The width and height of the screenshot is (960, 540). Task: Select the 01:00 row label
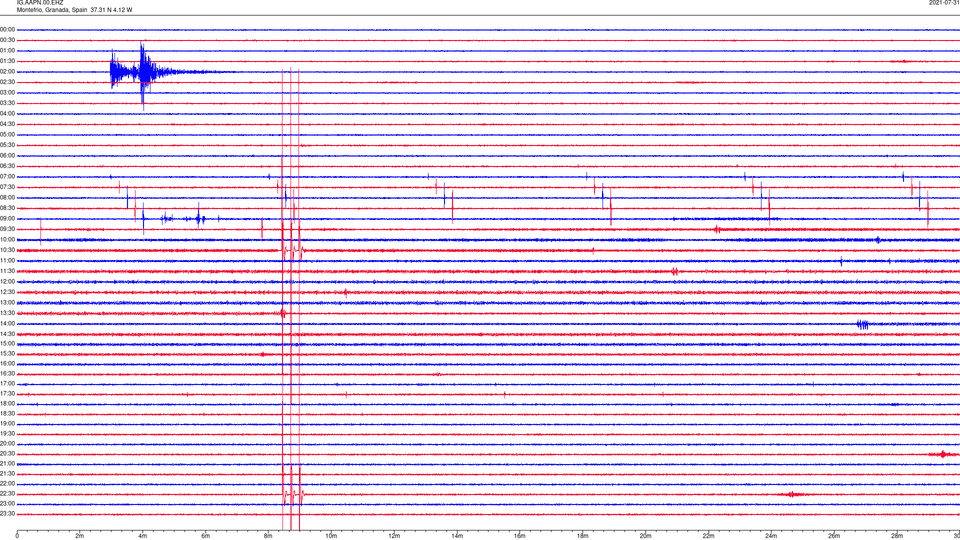point(7,51)
